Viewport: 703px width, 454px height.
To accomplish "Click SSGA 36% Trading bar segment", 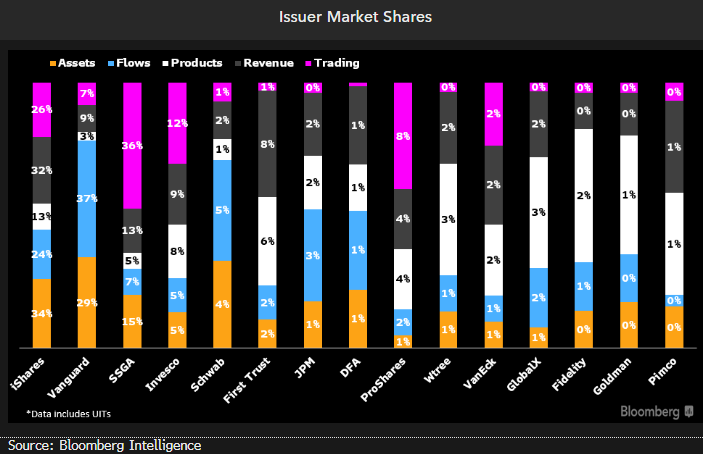I will pyautogui.click(x=132, y=145).
